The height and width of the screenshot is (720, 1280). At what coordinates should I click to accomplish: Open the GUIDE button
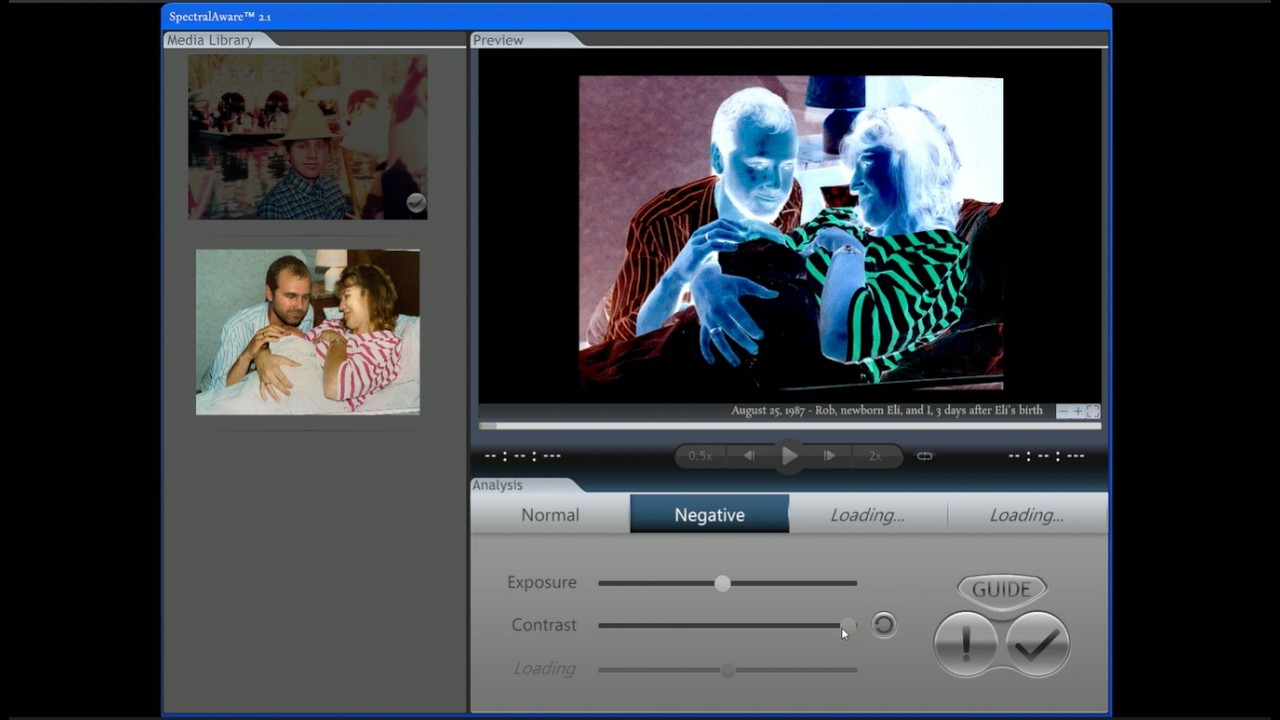coord(1002,590)
